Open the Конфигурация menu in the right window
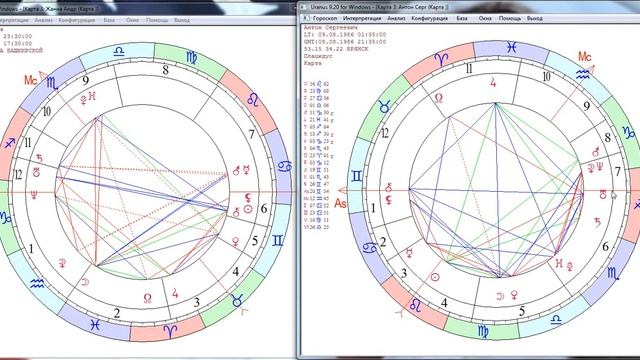Screen dimensions: 640x360 (x=429, y=18)
